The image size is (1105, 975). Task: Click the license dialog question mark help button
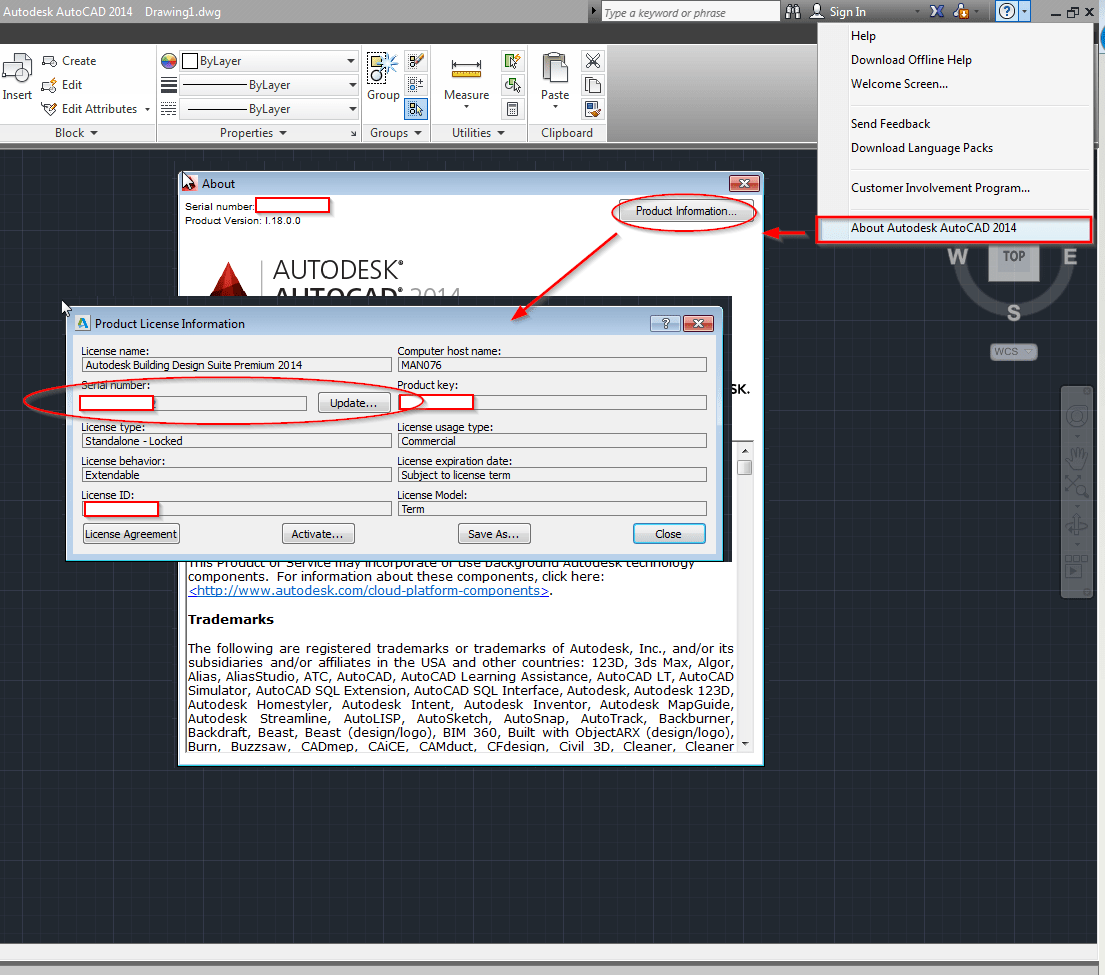click(x=665, y=323)
